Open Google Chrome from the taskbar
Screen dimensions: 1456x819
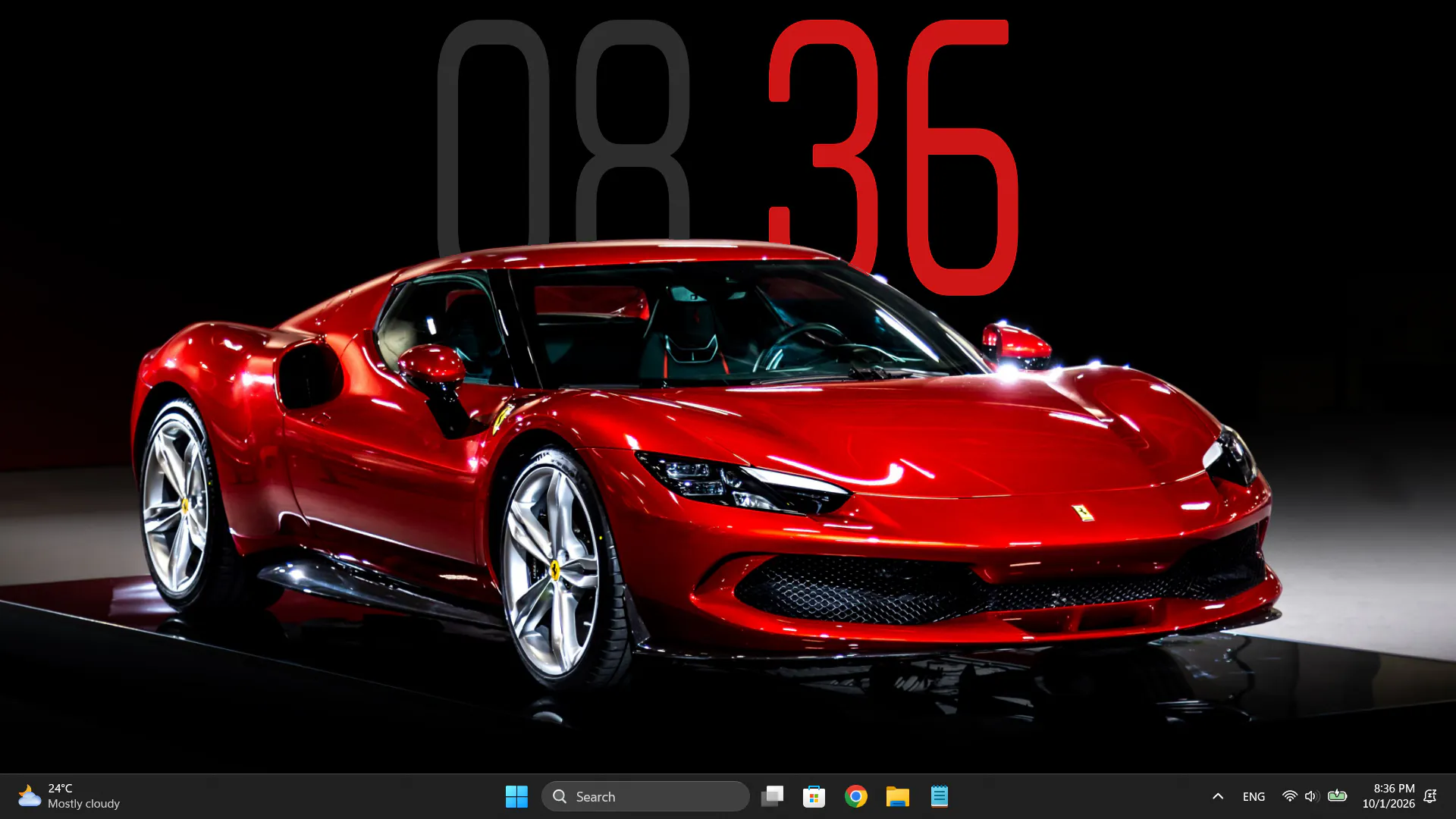click(856, 796)
